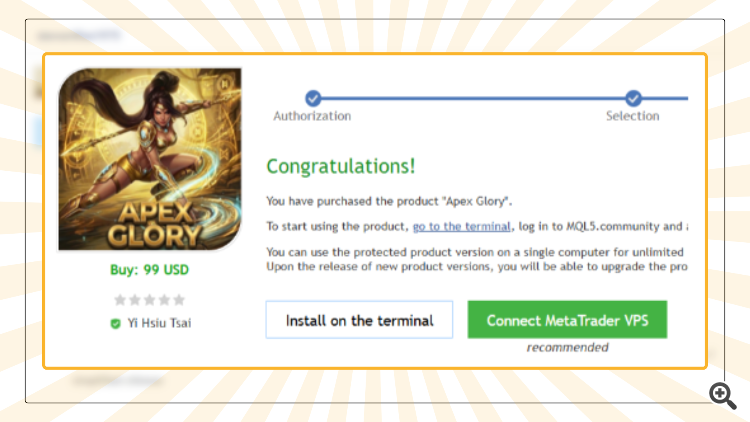
Task: Open seller Yi Hsiu Tsai profile
Action: click(159, 323)
